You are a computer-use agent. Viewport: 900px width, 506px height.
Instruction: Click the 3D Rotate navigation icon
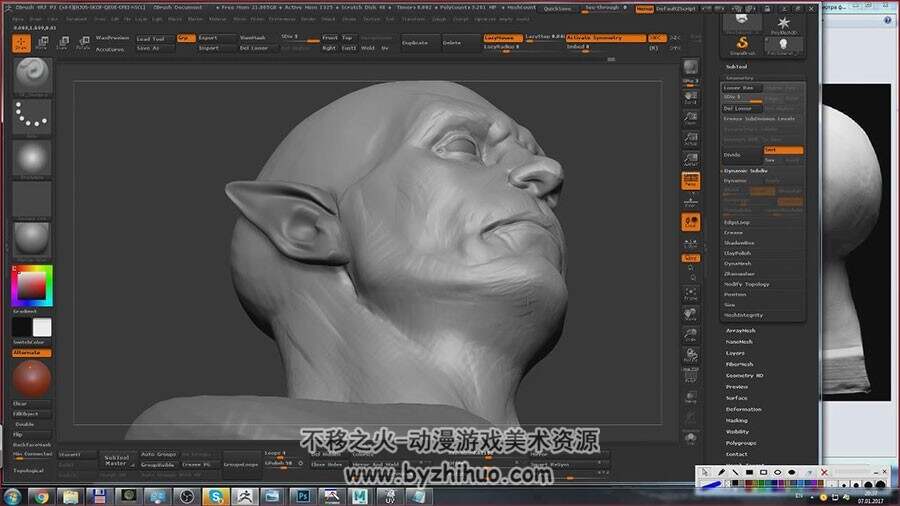coord(690,355)
